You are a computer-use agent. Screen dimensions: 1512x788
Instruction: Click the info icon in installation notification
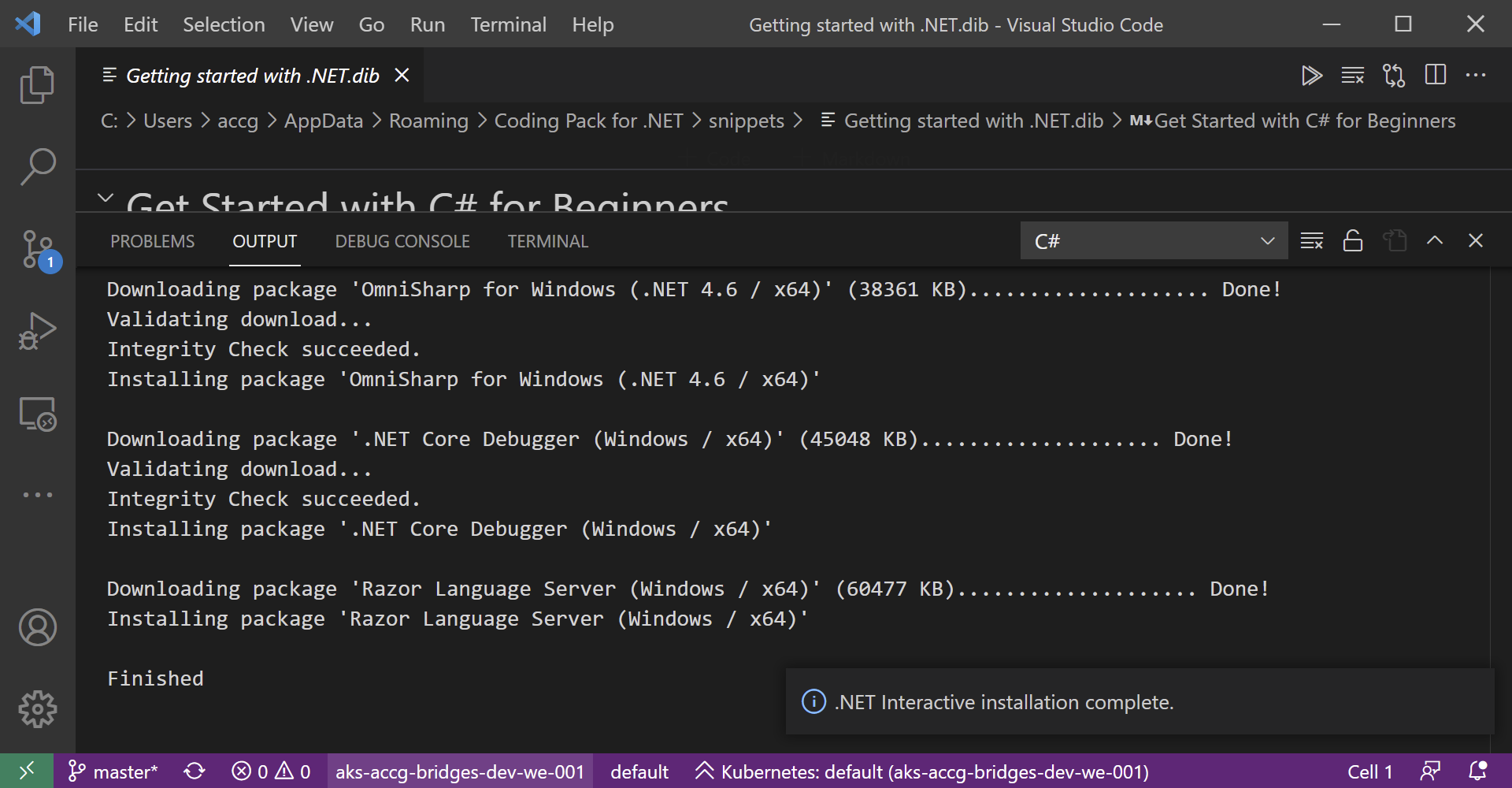point(813,701)
